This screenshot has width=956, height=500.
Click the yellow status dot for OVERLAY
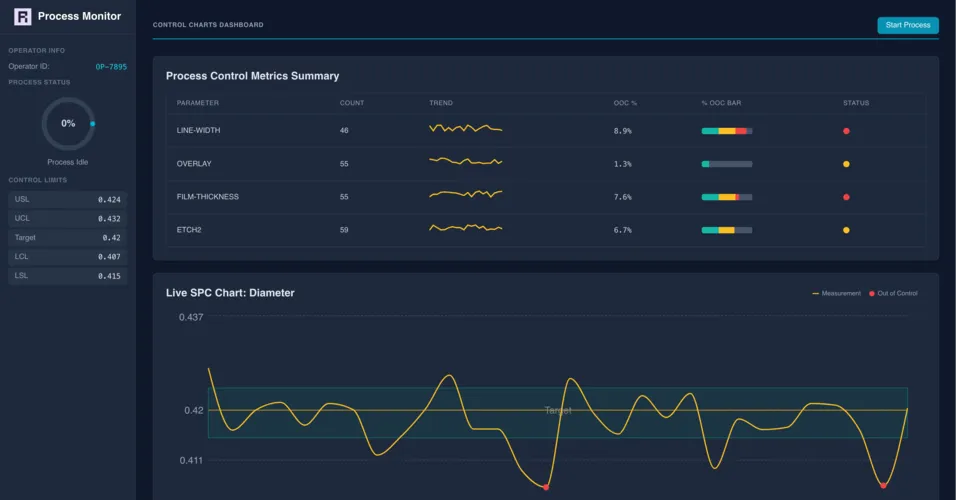point(846,164)
